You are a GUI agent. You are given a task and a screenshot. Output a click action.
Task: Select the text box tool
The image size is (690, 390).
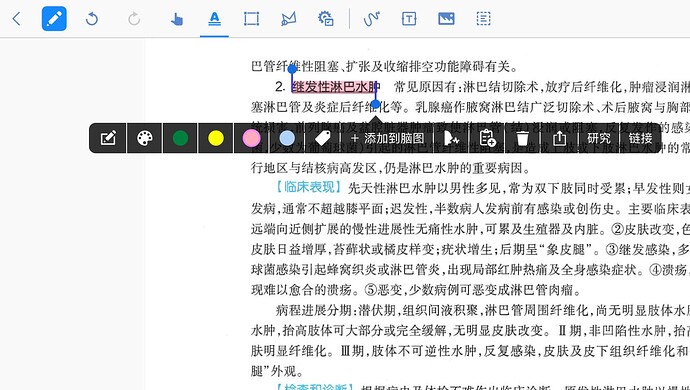(409, 19)
